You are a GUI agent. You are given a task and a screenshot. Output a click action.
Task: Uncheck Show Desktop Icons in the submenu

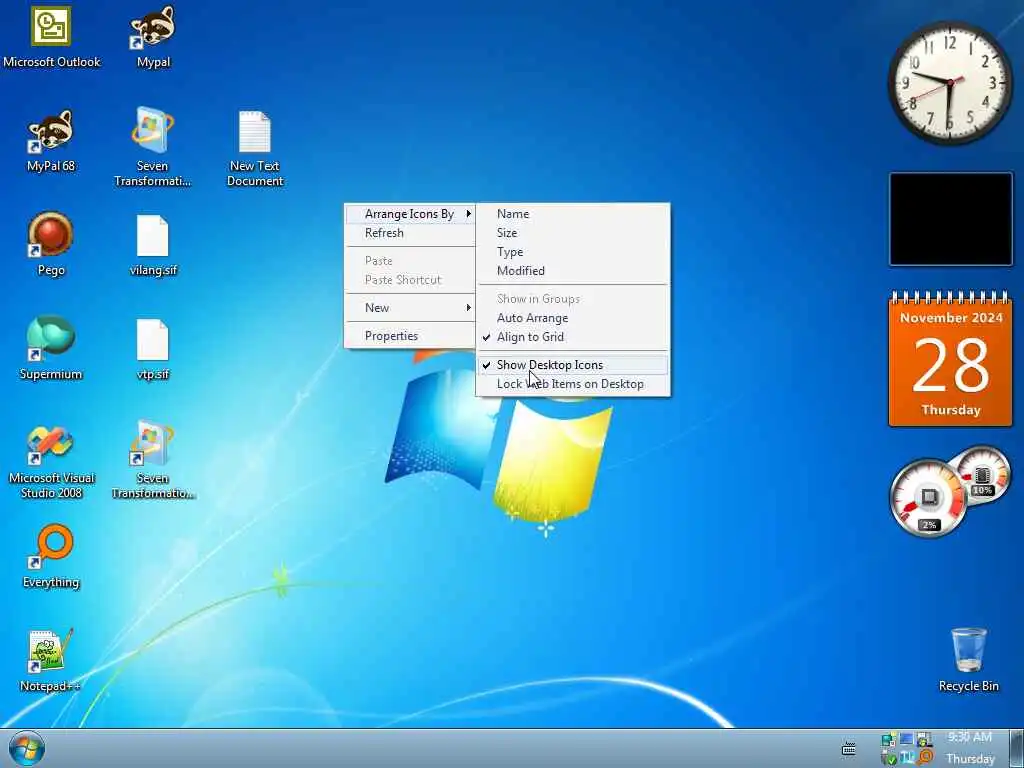click(x=573, y=365)
